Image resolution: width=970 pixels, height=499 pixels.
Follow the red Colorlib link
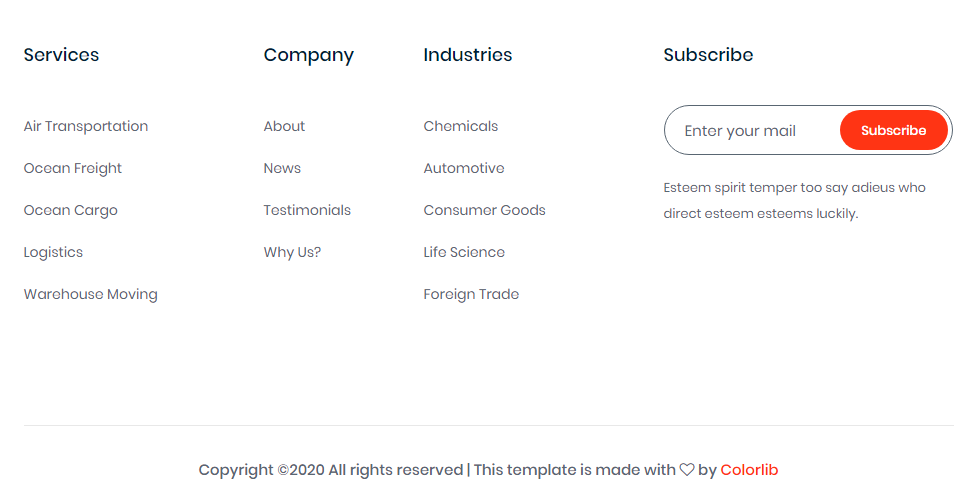click(x=749, y=470)
